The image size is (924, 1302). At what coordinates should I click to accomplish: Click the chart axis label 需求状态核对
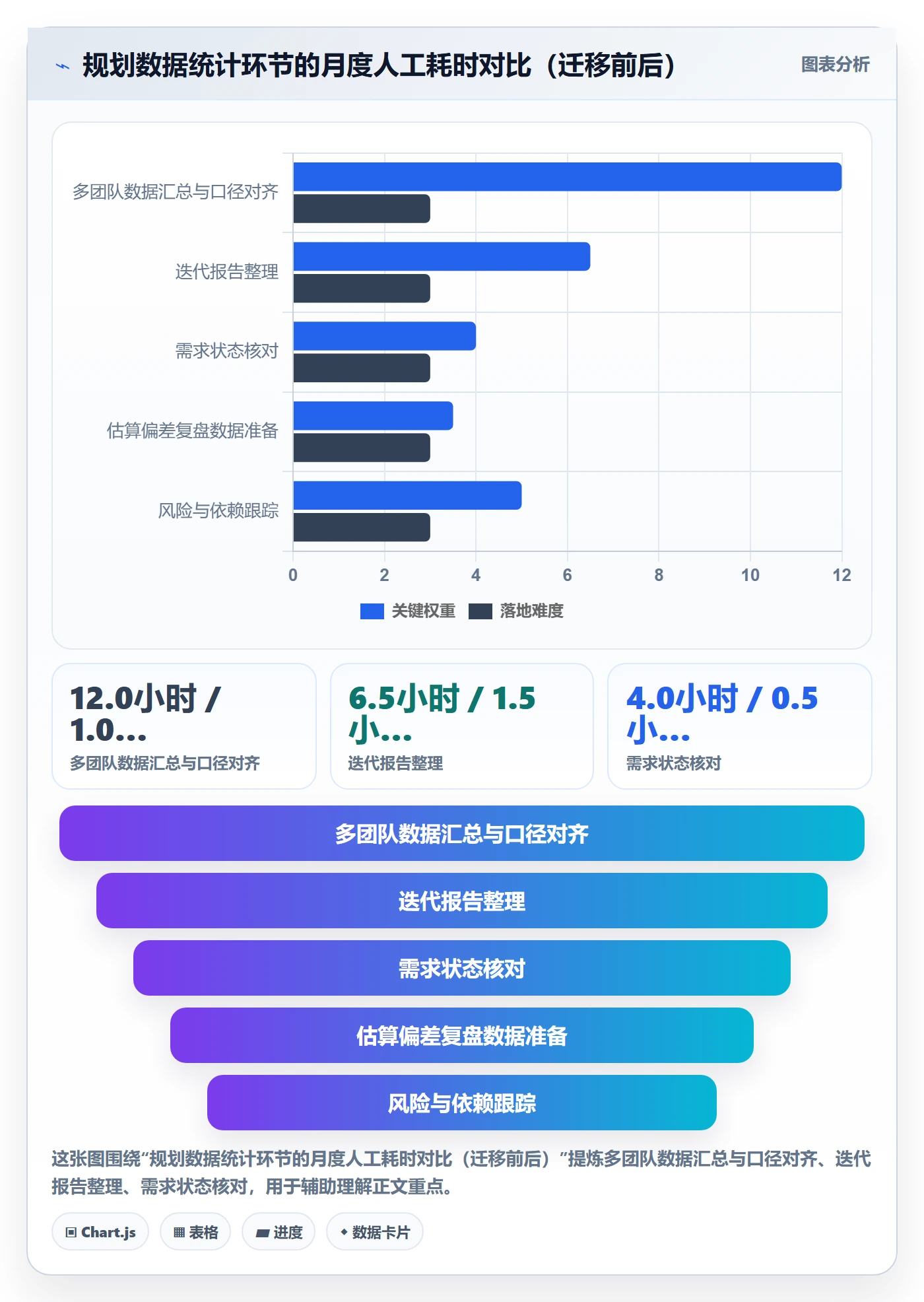(x=227, y=351)
